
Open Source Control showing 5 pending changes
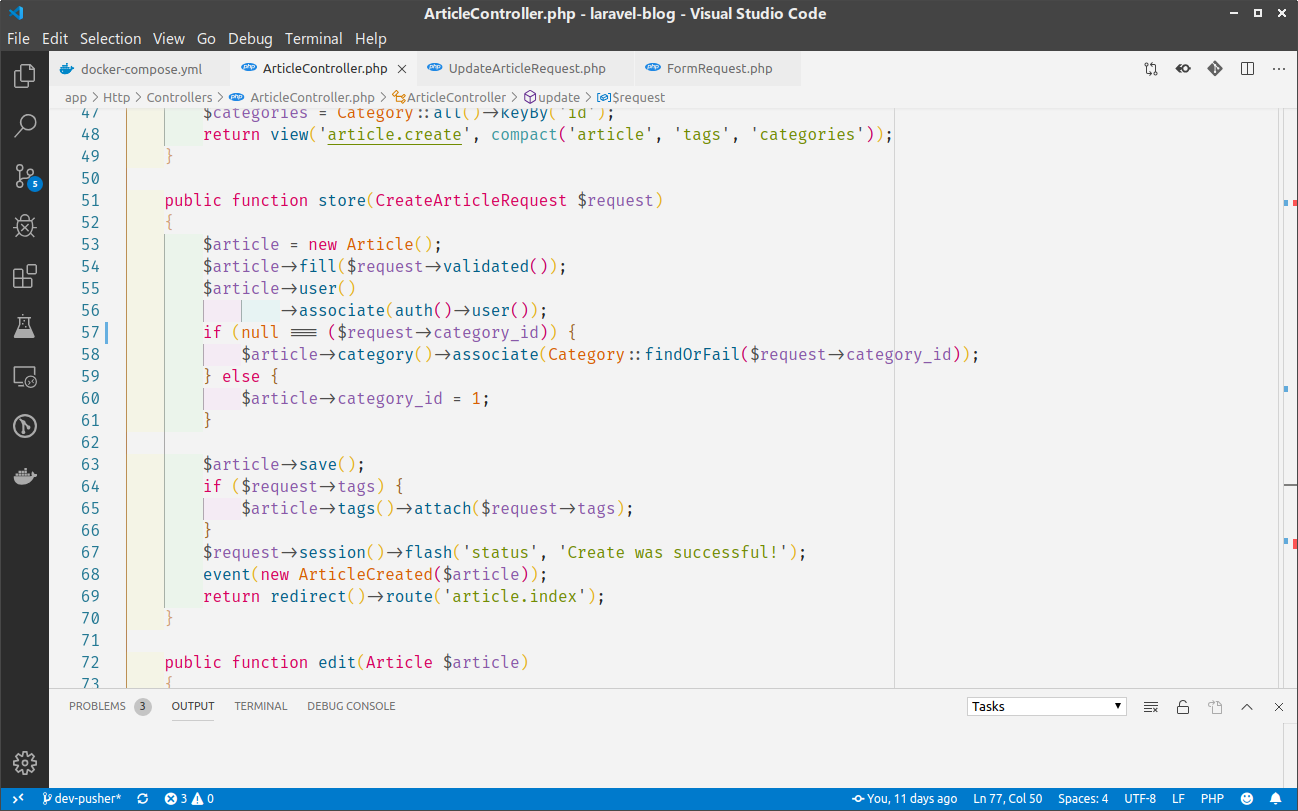pyautogui.click(x=25, y=176)
